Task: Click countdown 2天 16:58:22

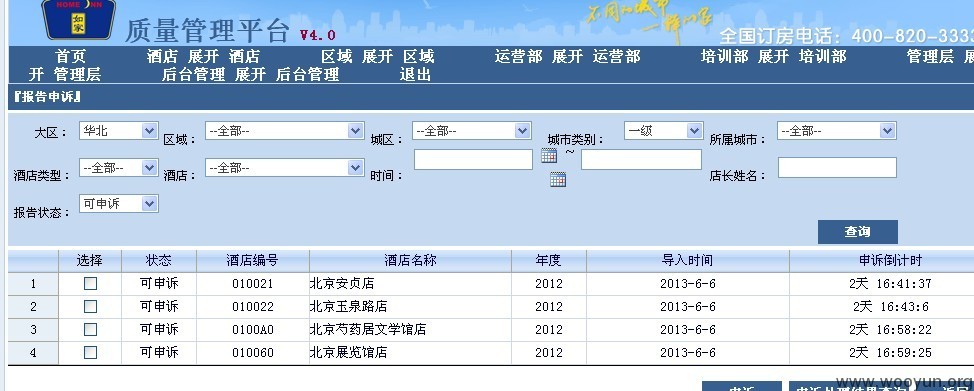Action: [890, 330]
